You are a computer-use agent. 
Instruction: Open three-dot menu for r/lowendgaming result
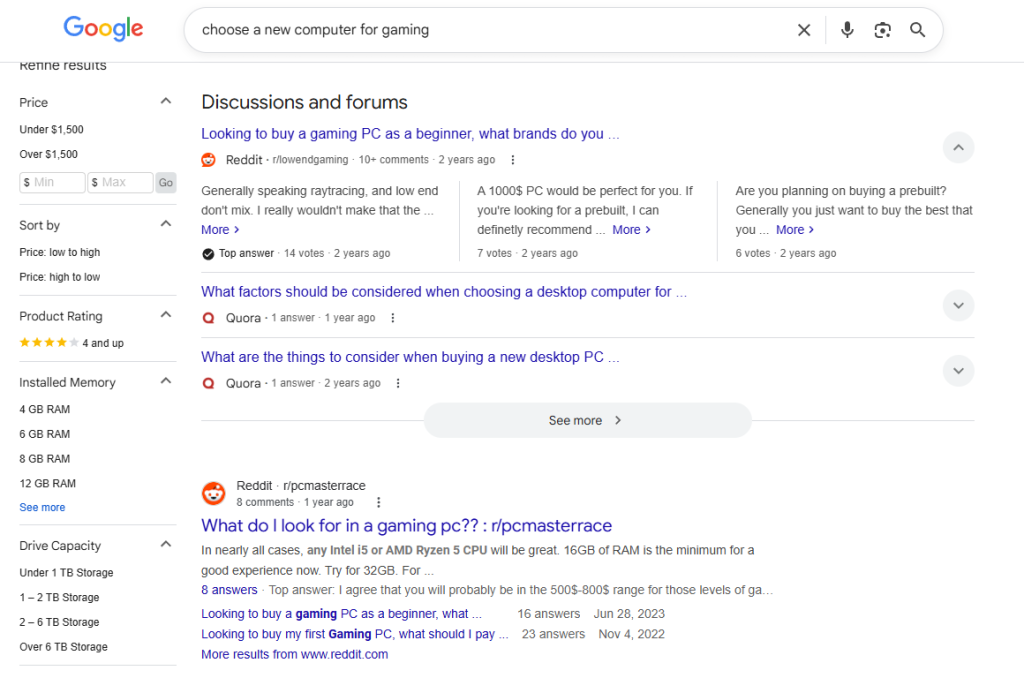click(x=513, y=160)
